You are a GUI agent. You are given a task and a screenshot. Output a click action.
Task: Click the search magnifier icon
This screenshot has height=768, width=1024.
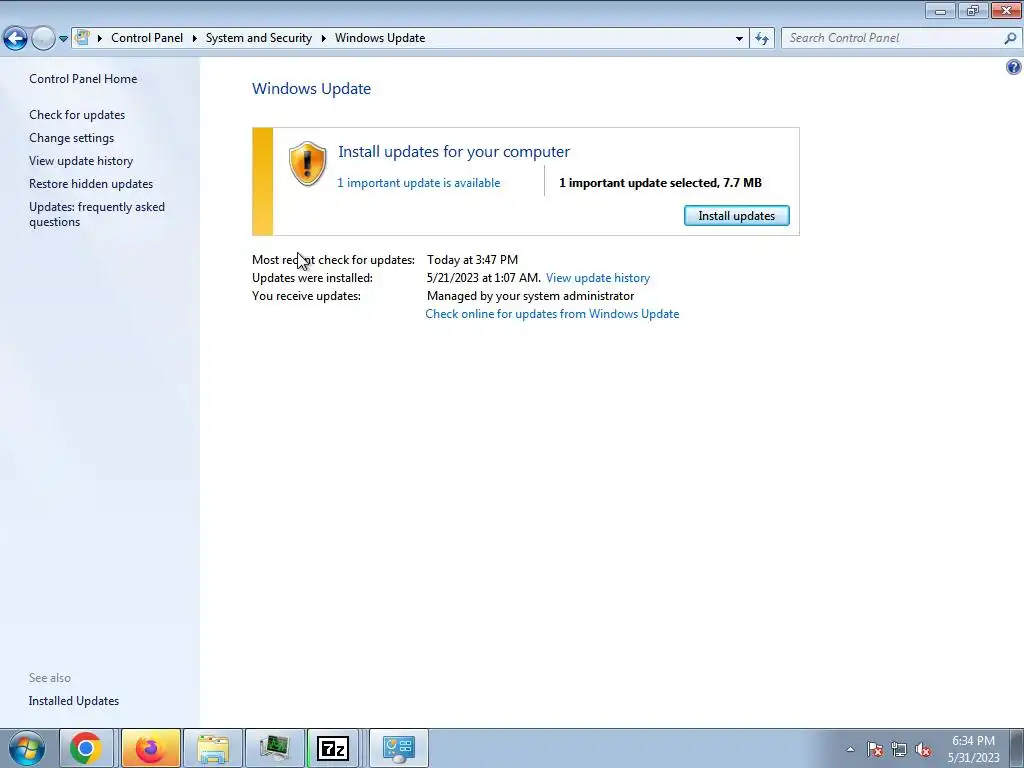[1010, 39]
